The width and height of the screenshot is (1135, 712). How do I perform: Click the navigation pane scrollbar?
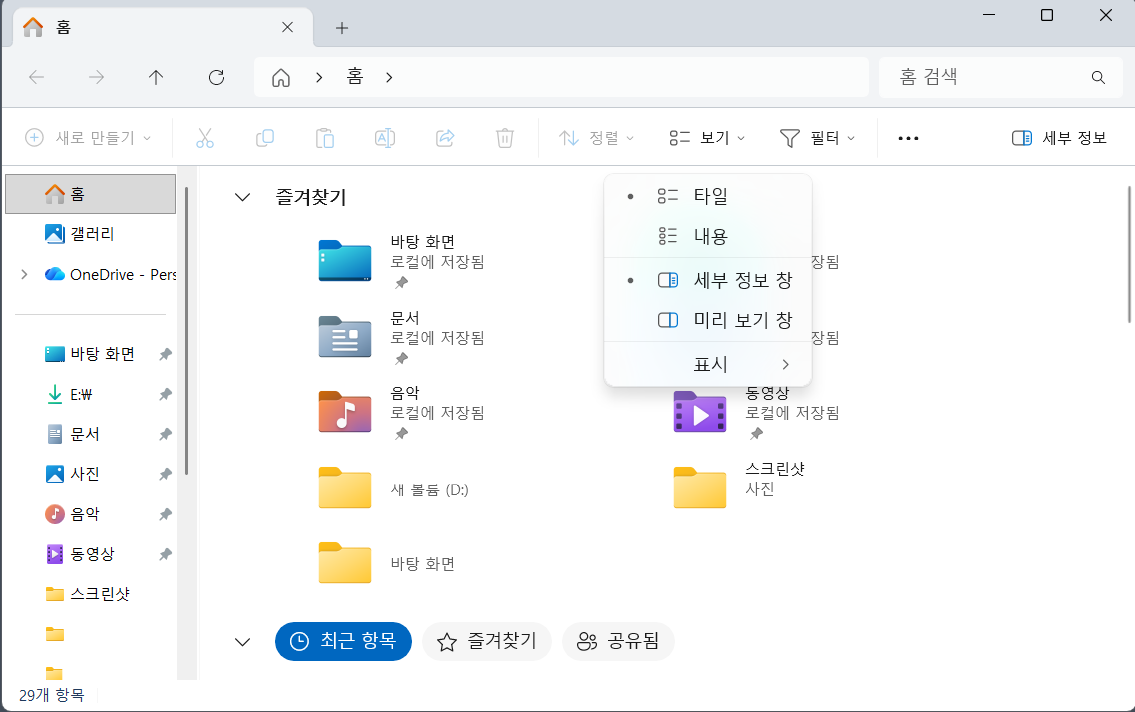(x=186, y=331)
